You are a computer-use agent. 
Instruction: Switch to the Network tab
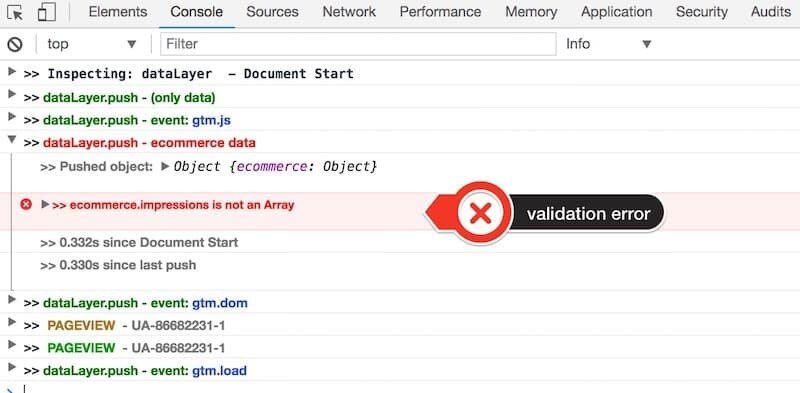pyautogui.click(x=349, y=12)
